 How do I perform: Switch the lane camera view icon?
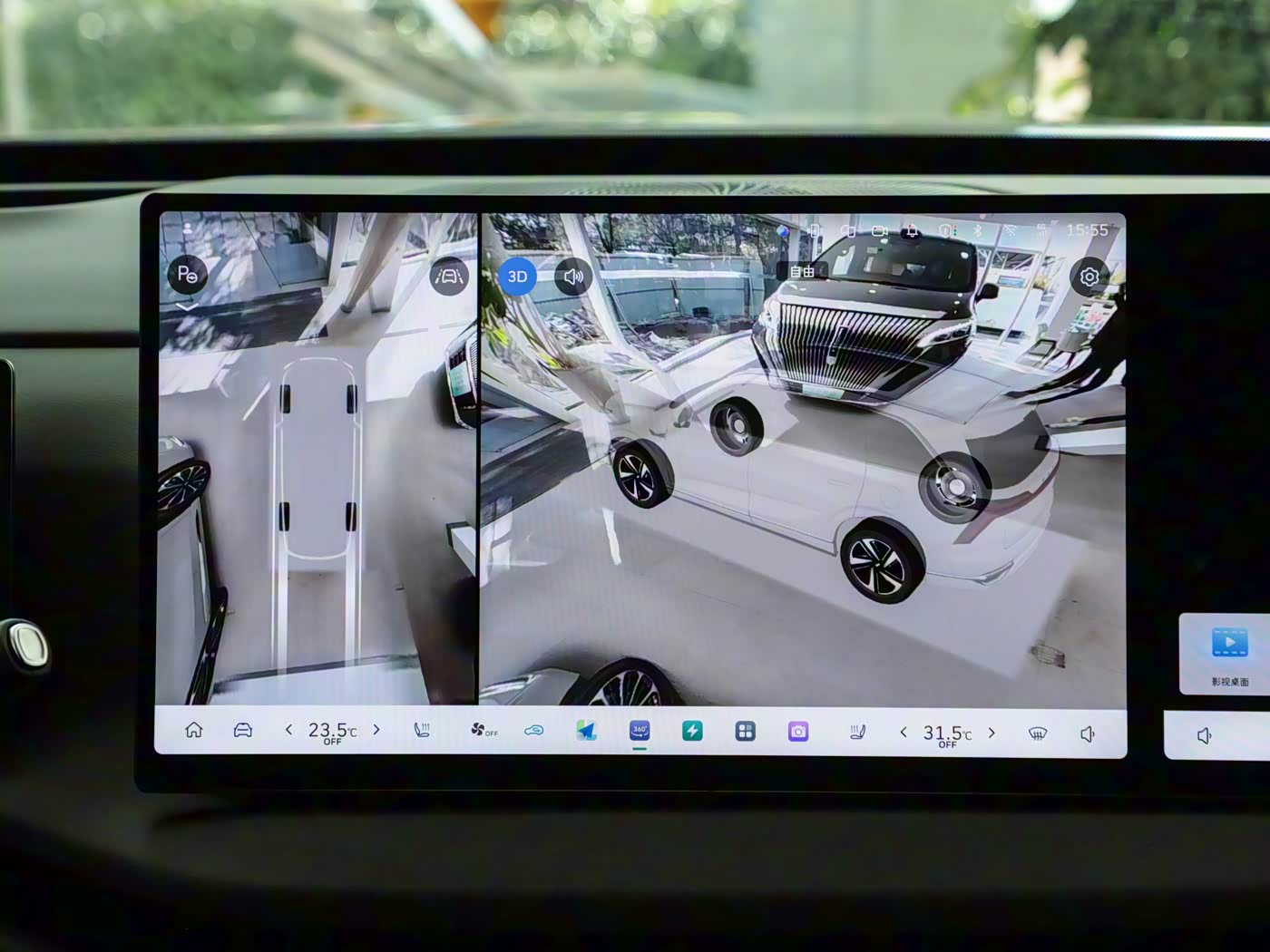pos(448,276)
